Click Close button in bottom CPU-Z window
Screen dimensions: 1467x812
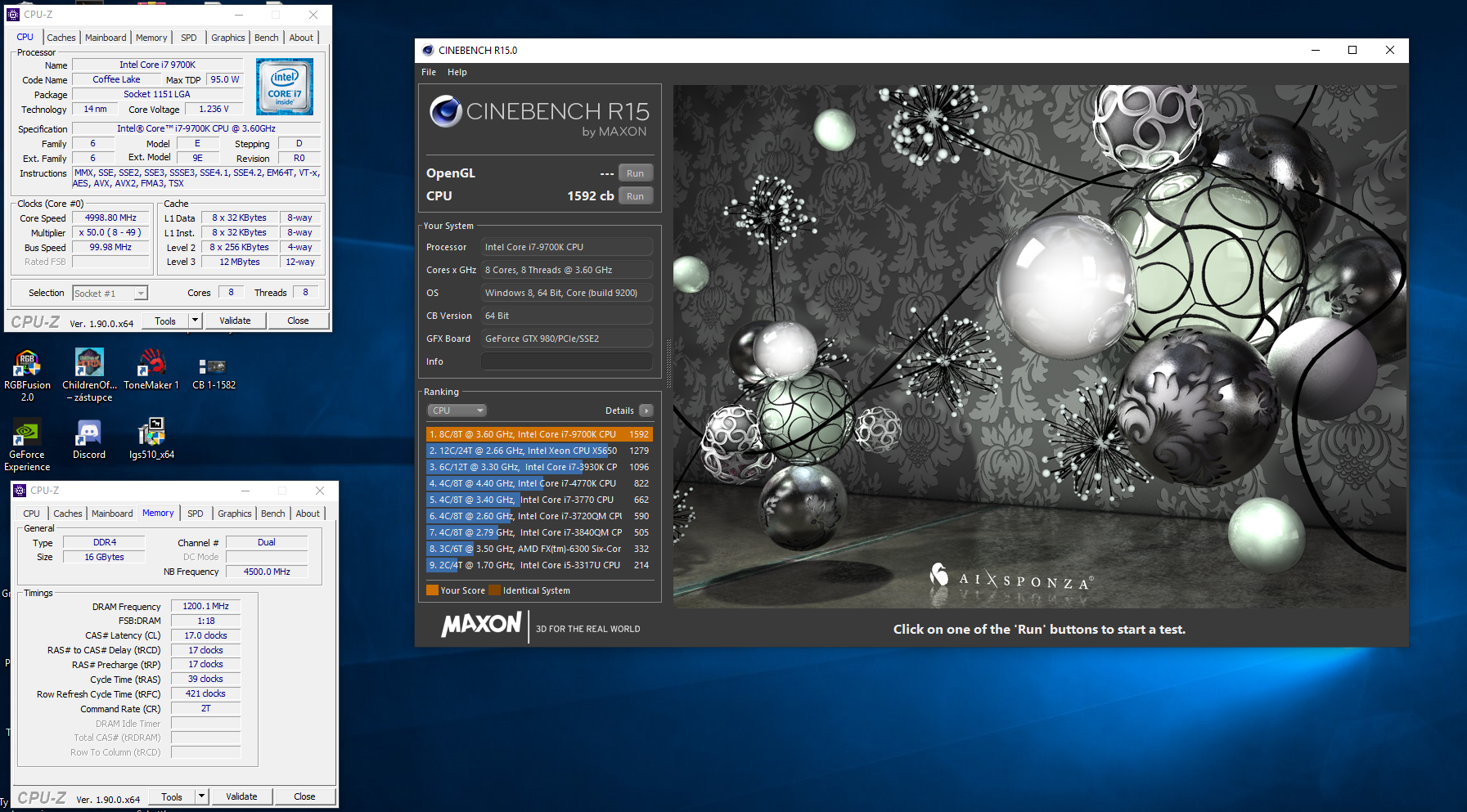[x=304, y=796]
